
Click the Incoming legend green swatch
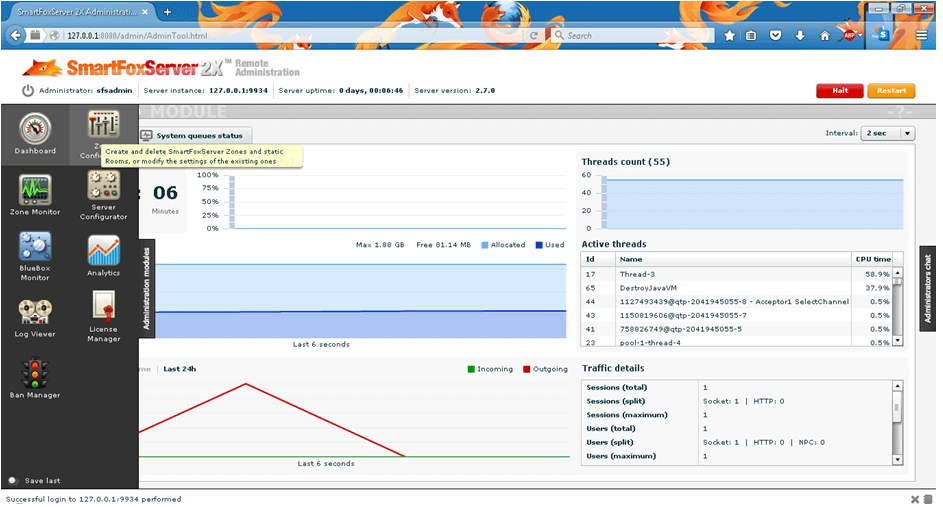click(x=471, y=369)
